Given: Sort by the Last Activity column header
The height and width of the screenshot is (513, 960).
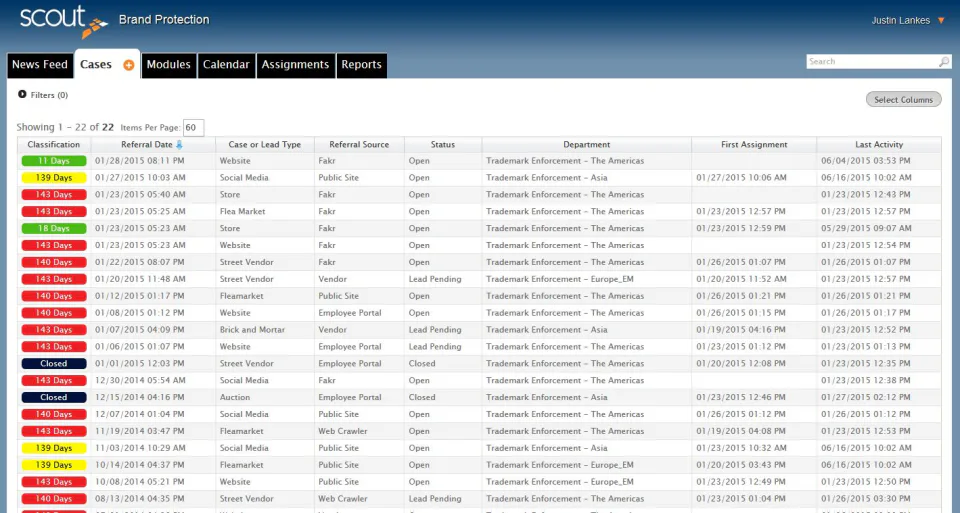Looking at the screenshot, I should [x=879, y=144].
